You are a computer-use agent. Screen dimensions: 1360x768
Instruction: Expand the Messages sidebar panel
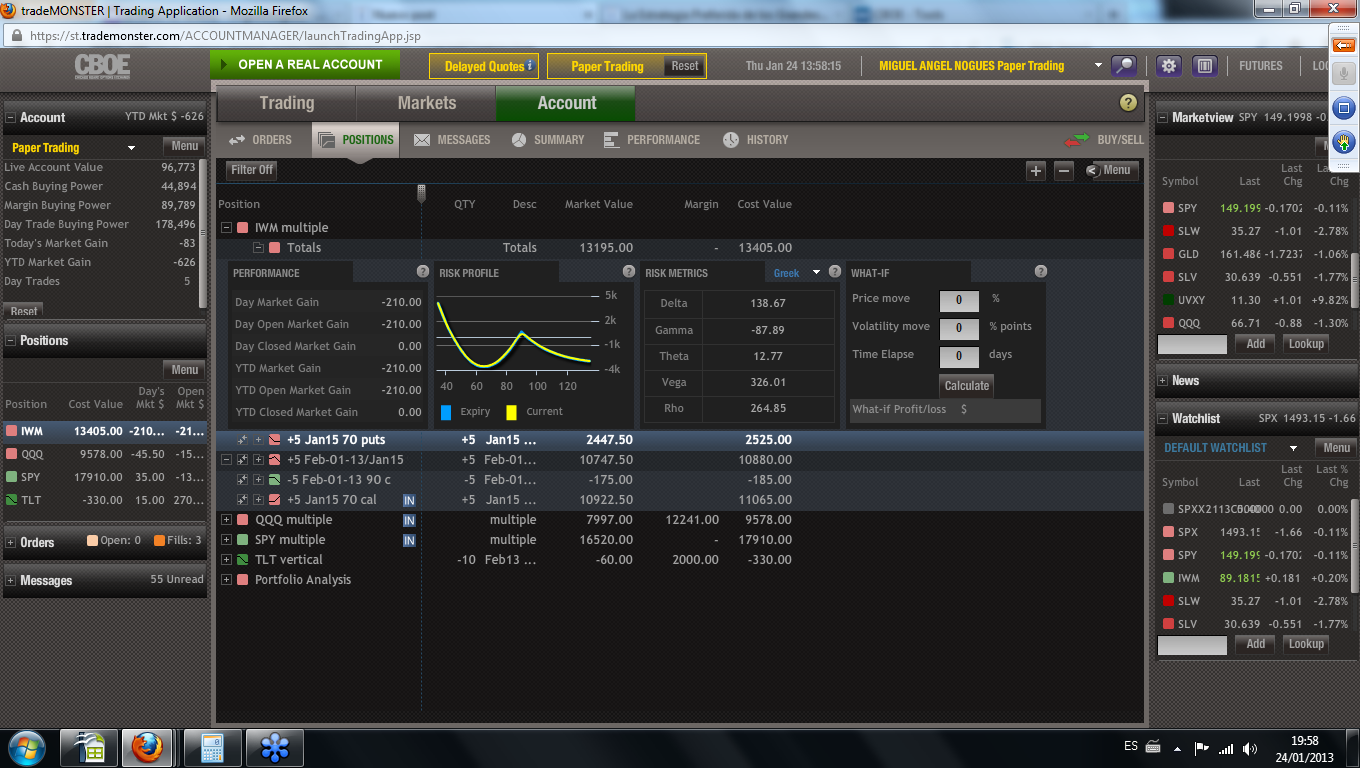pos(11,581)
